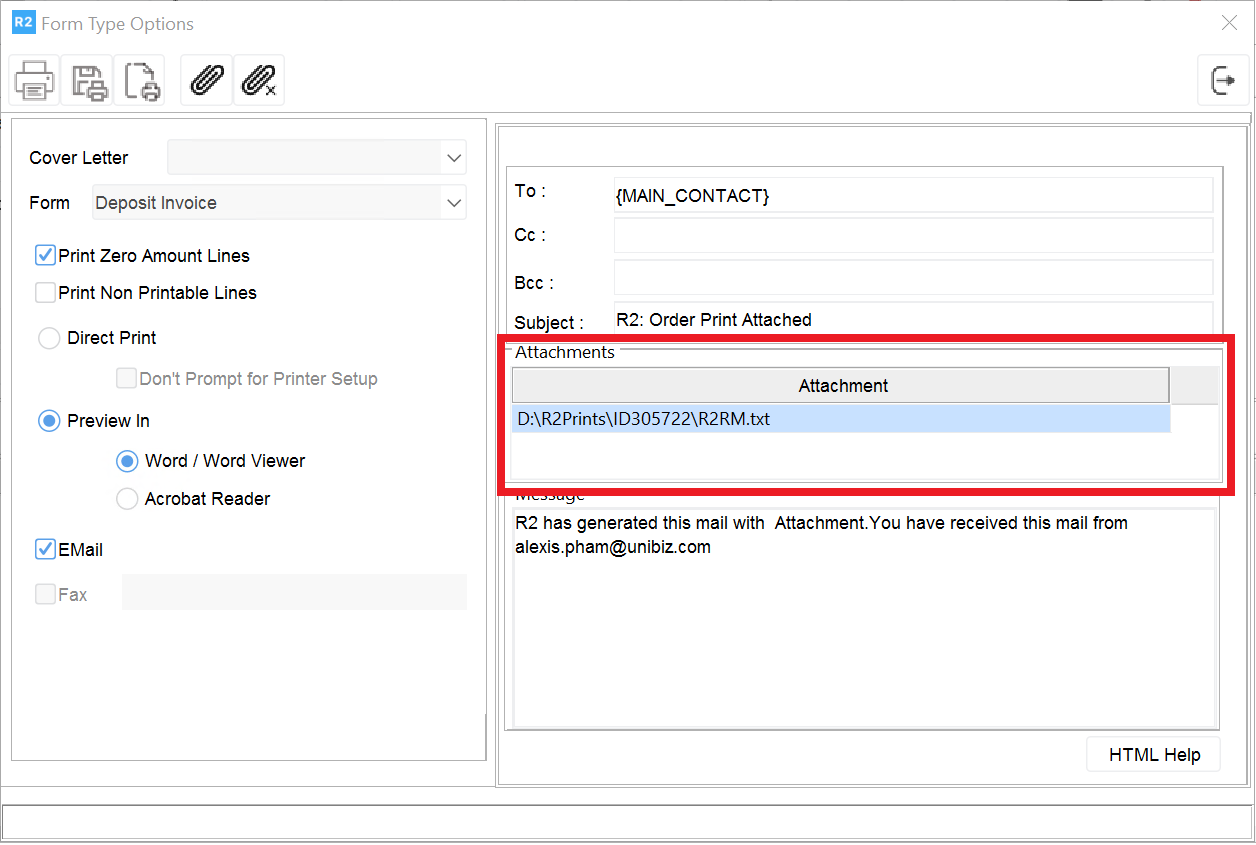This screenshot has width=1256, height=845.
Task: Click the printer icon in the toolbar
Action: [34, 81]
